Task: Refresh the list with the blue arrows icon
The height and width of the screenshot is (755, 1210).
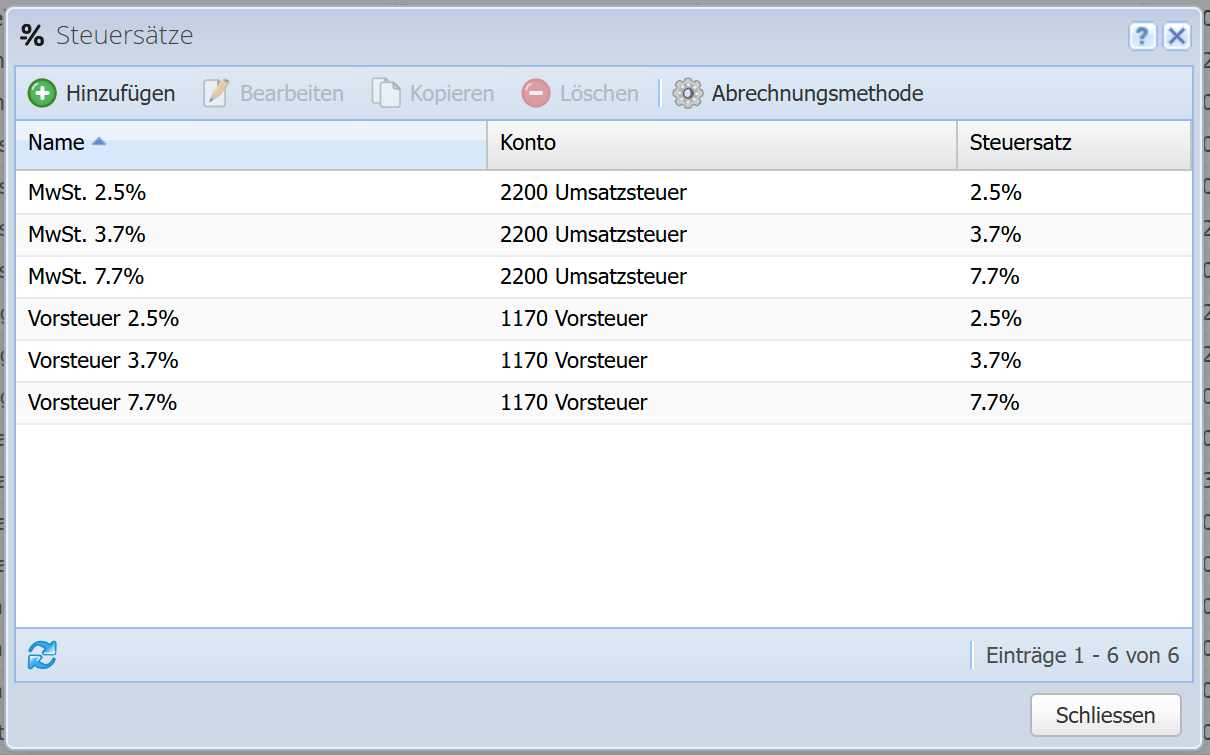Action: tap(42, 656)
